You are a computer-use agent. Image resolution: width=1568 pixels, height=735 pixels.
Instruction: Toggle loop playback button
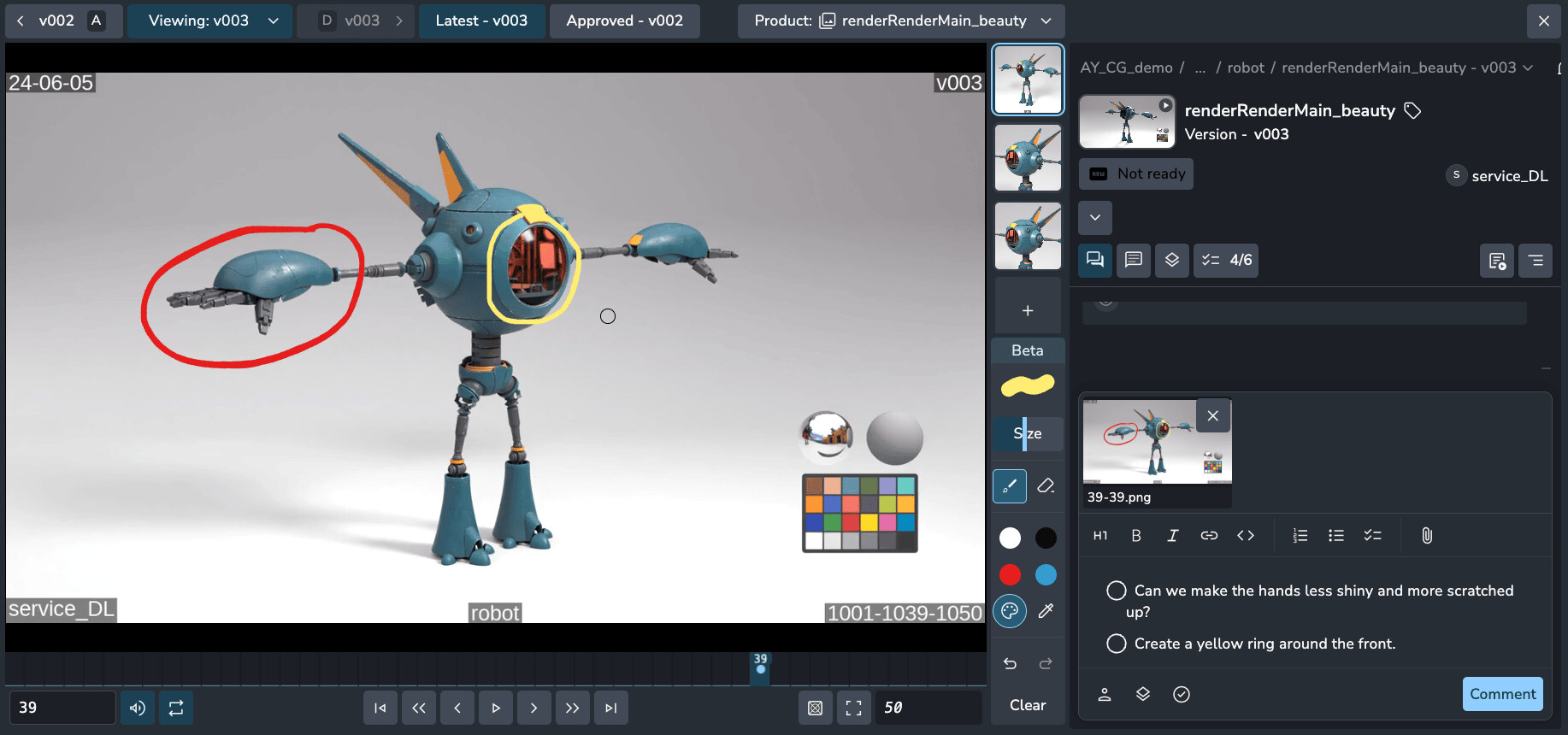[176, 708]
